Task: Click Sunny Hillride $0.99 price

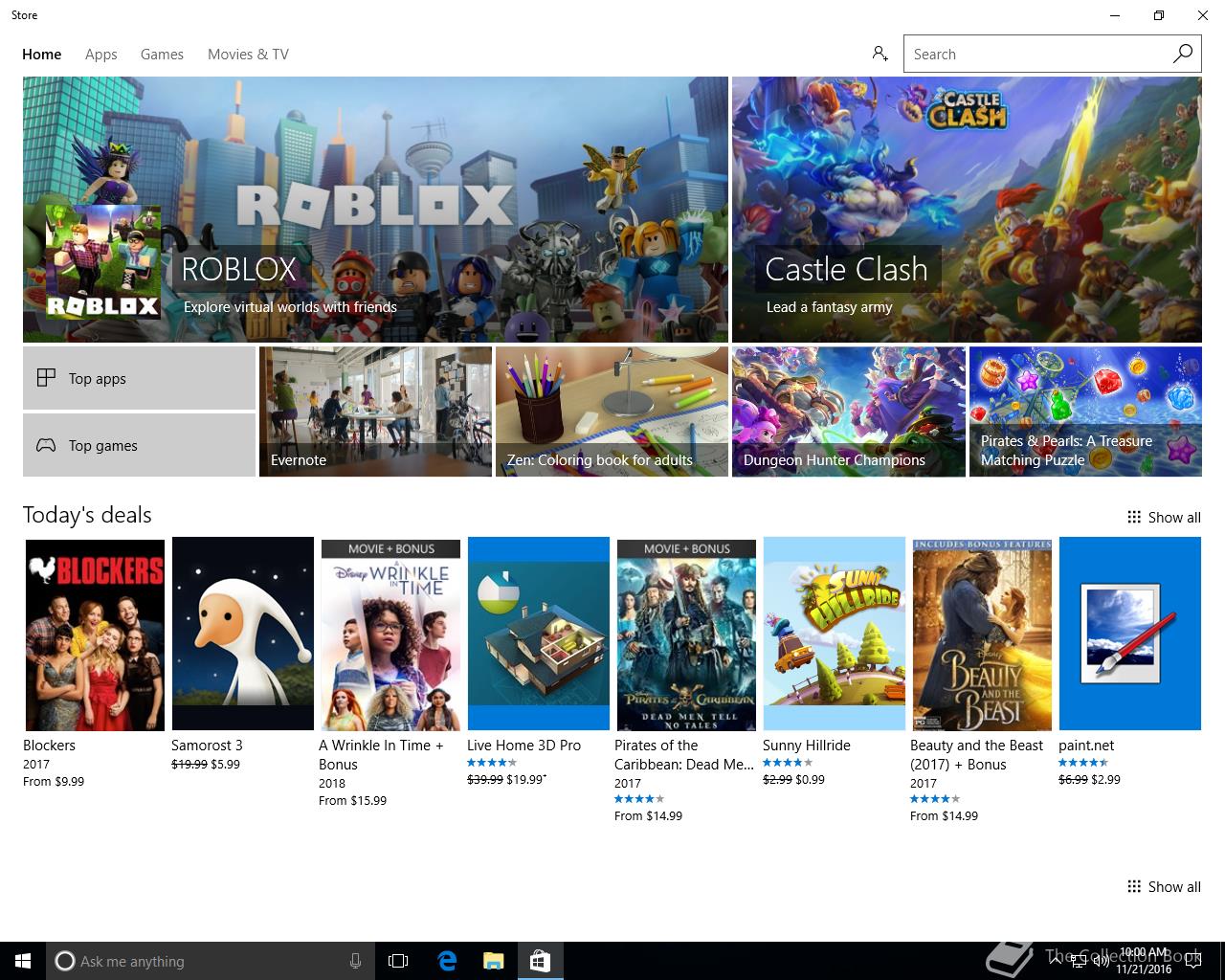Action: click(811, 779)
